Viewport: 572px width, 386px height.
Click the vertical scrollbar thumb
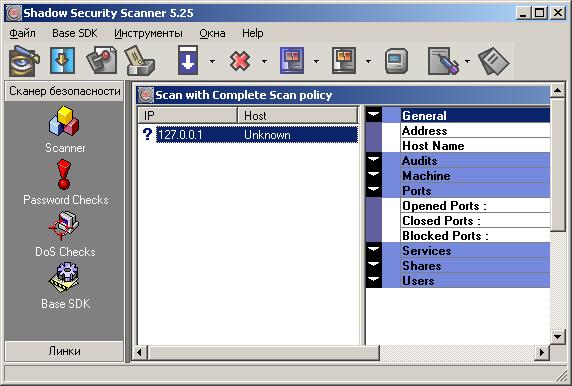pos(557,164)
